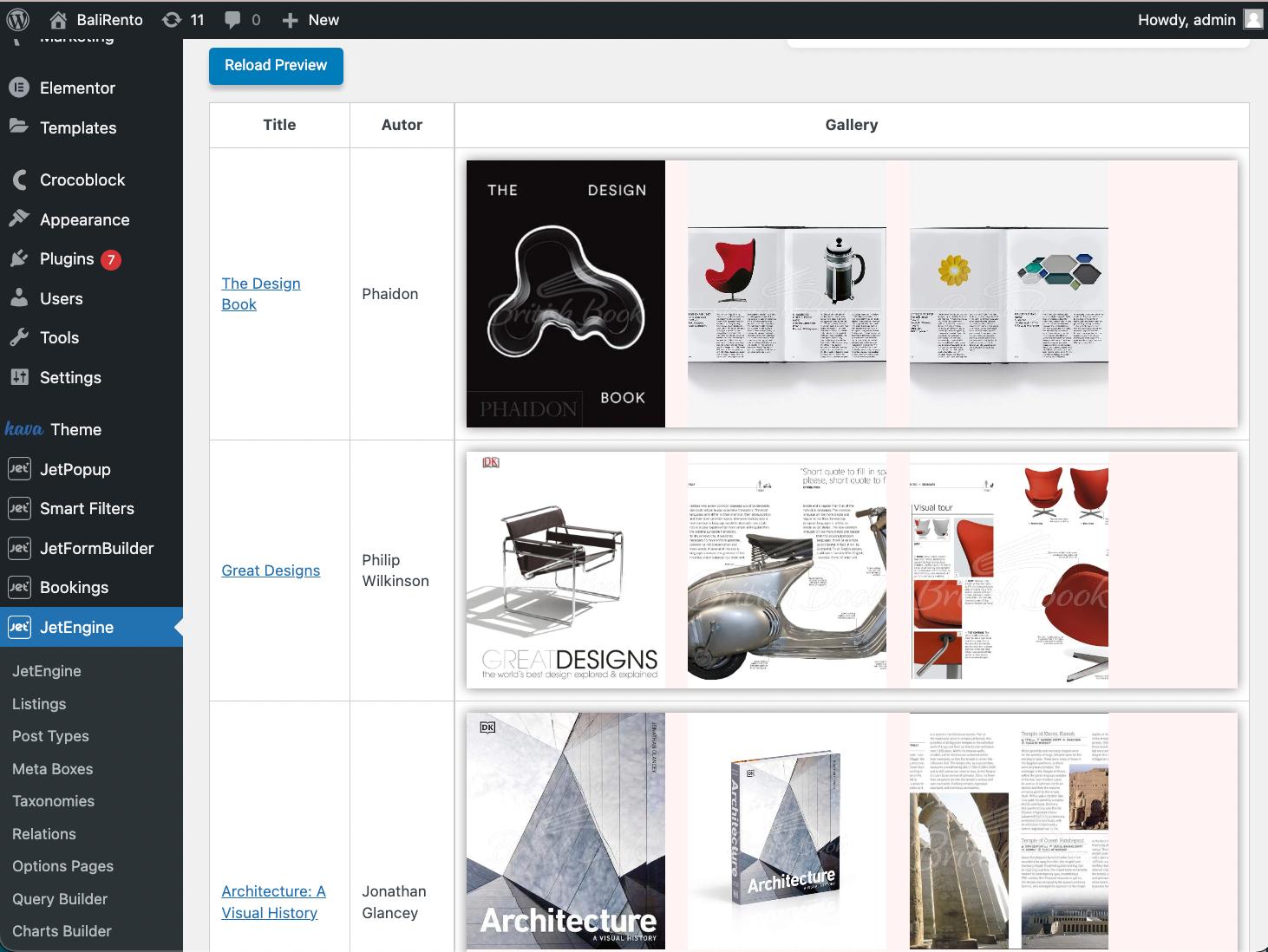Open Architecture: A Visual History link

point(273,902)
